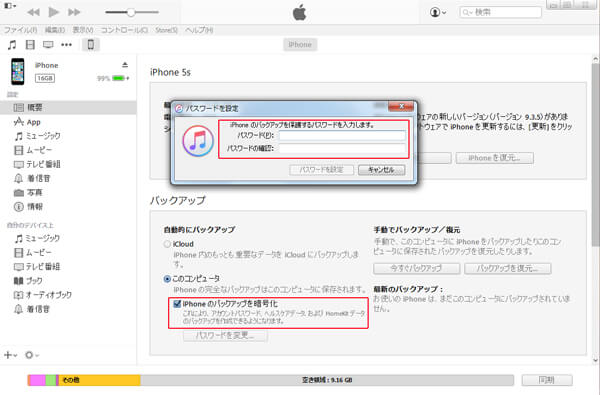Click the 同期 sync button
The height and width of the screenshot is (395, 600).
pyautogui.click(x=547, y=380)
